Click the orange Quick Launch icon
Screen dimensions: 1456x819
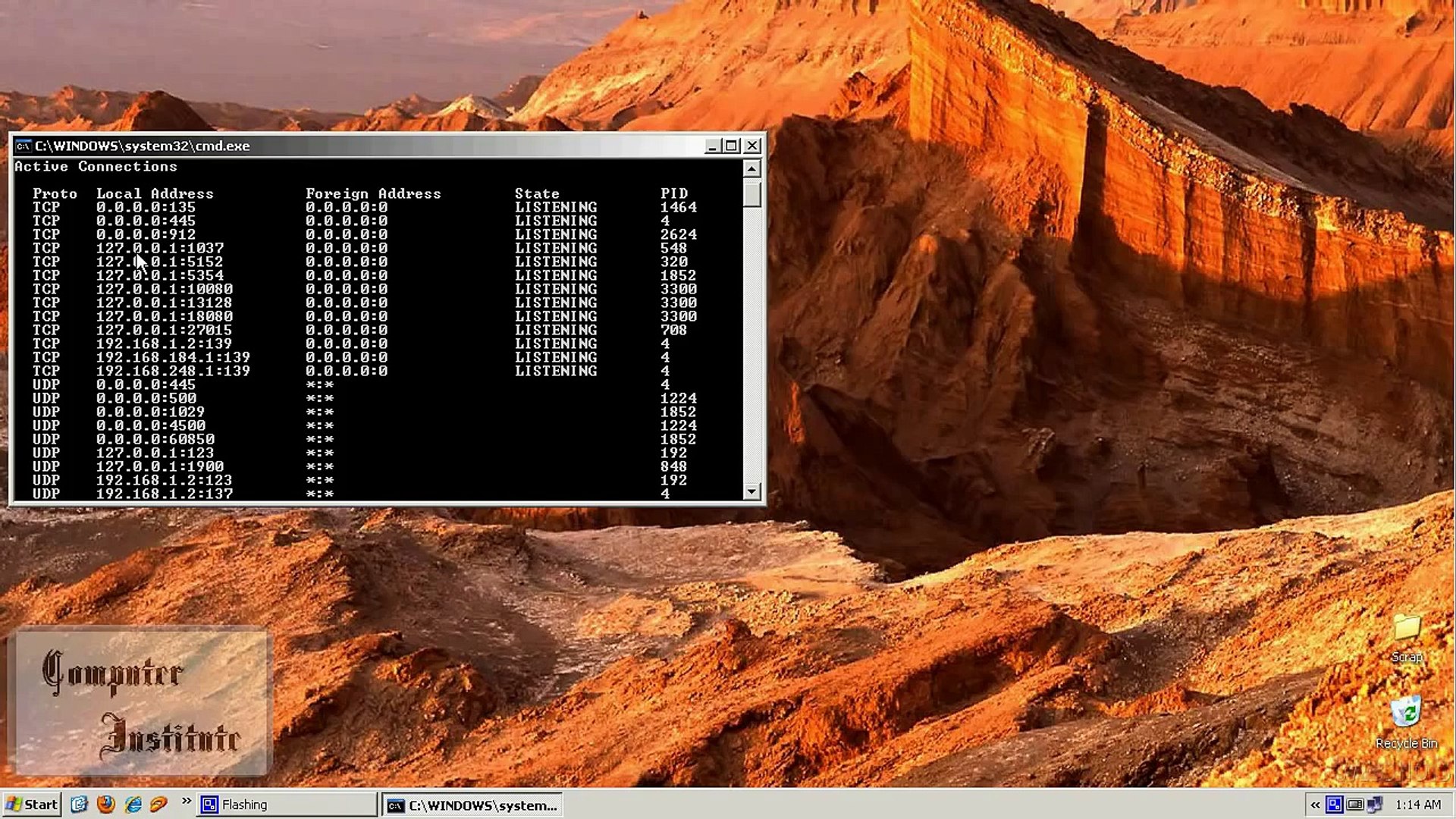tap(158, 804)
